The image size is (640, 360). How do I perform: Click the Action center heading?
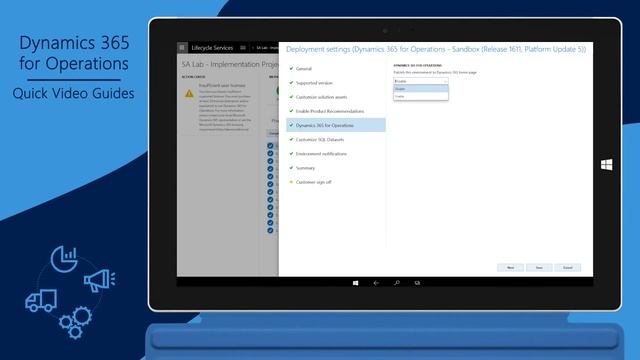193,77
